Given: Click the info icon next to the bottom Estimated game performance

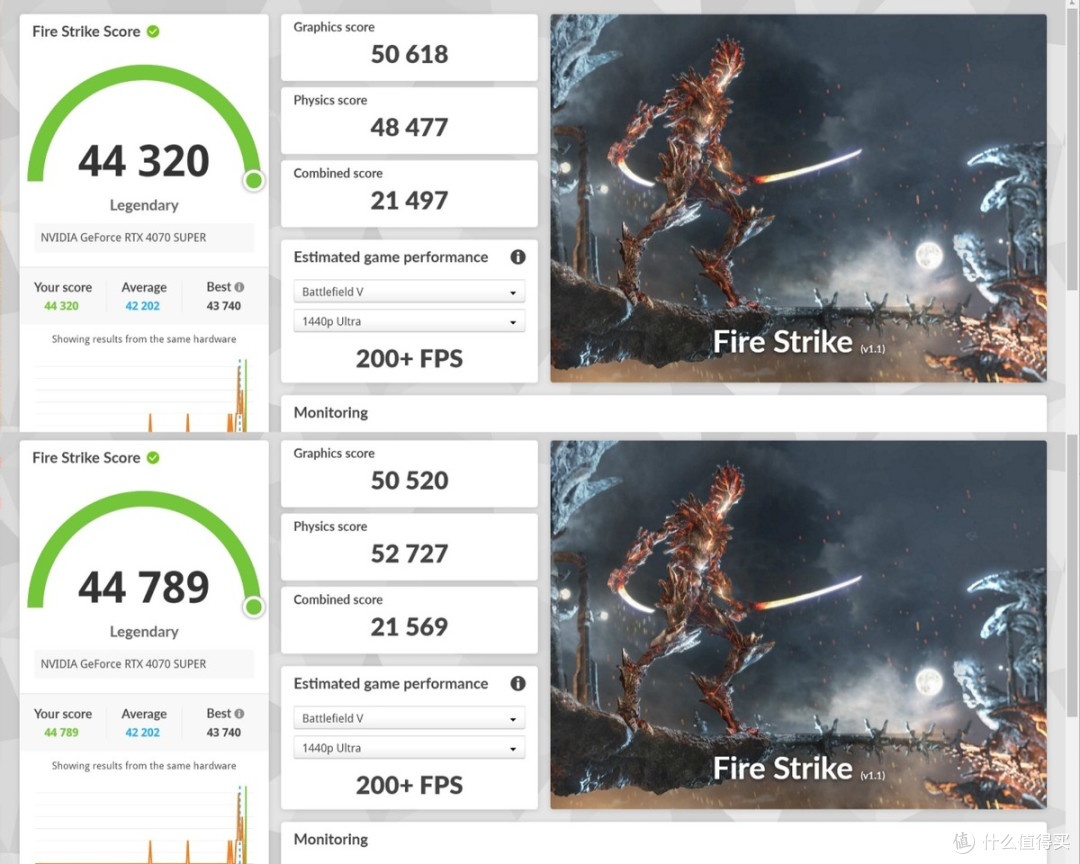Looking at the screenshot, I should (518, 683).
